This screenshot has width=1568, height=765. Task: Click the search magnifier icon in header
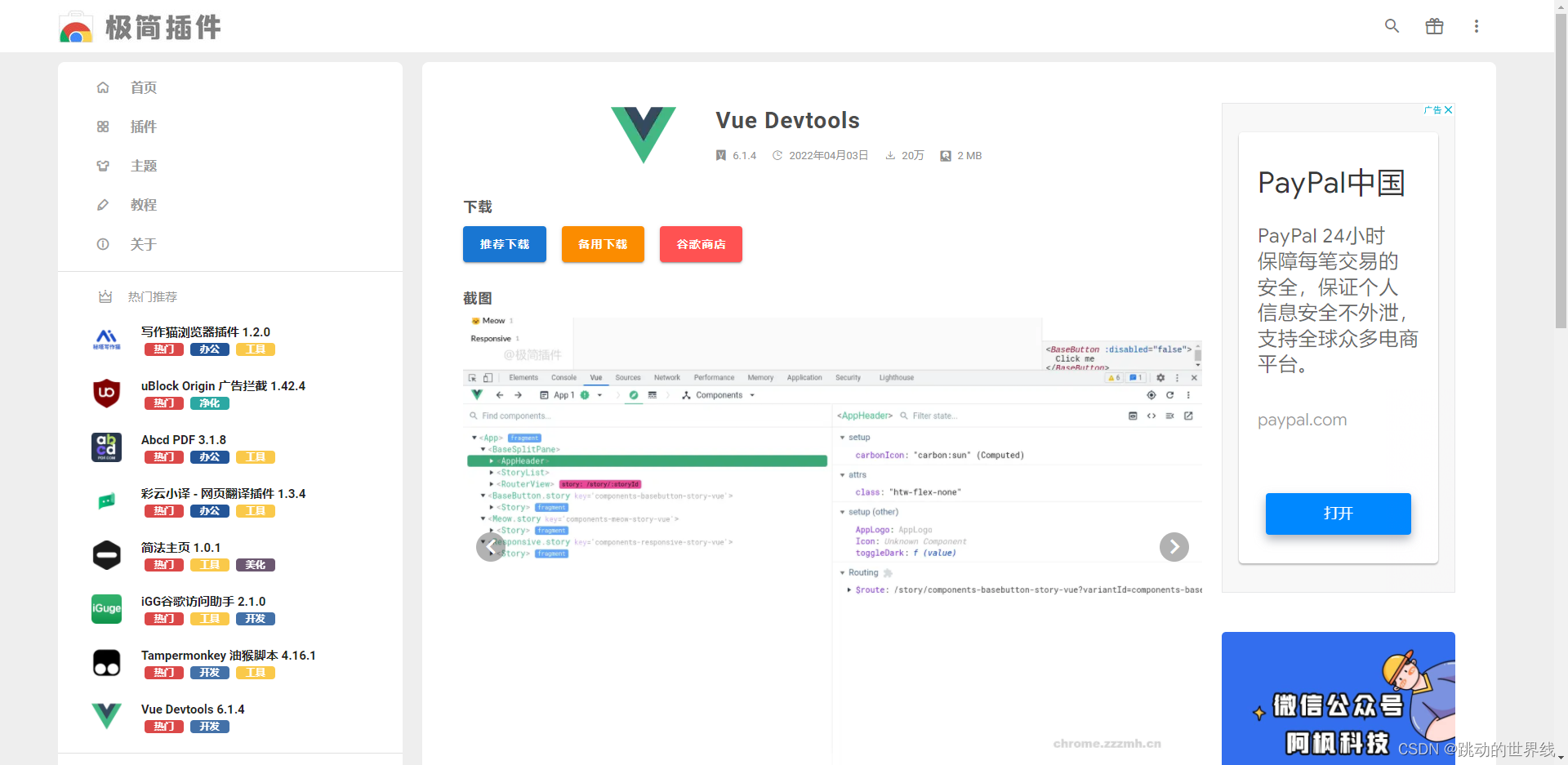[x=1392, y=26]
